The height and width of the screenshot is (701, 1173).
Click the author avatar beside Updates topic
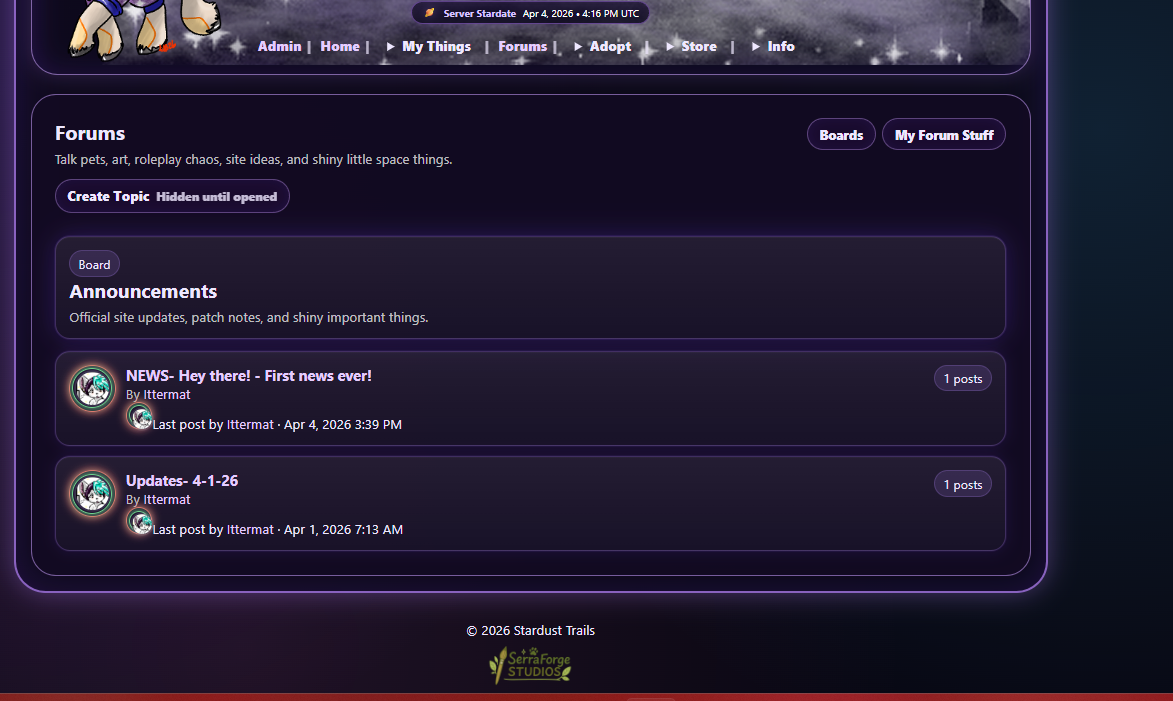[92, 493]
